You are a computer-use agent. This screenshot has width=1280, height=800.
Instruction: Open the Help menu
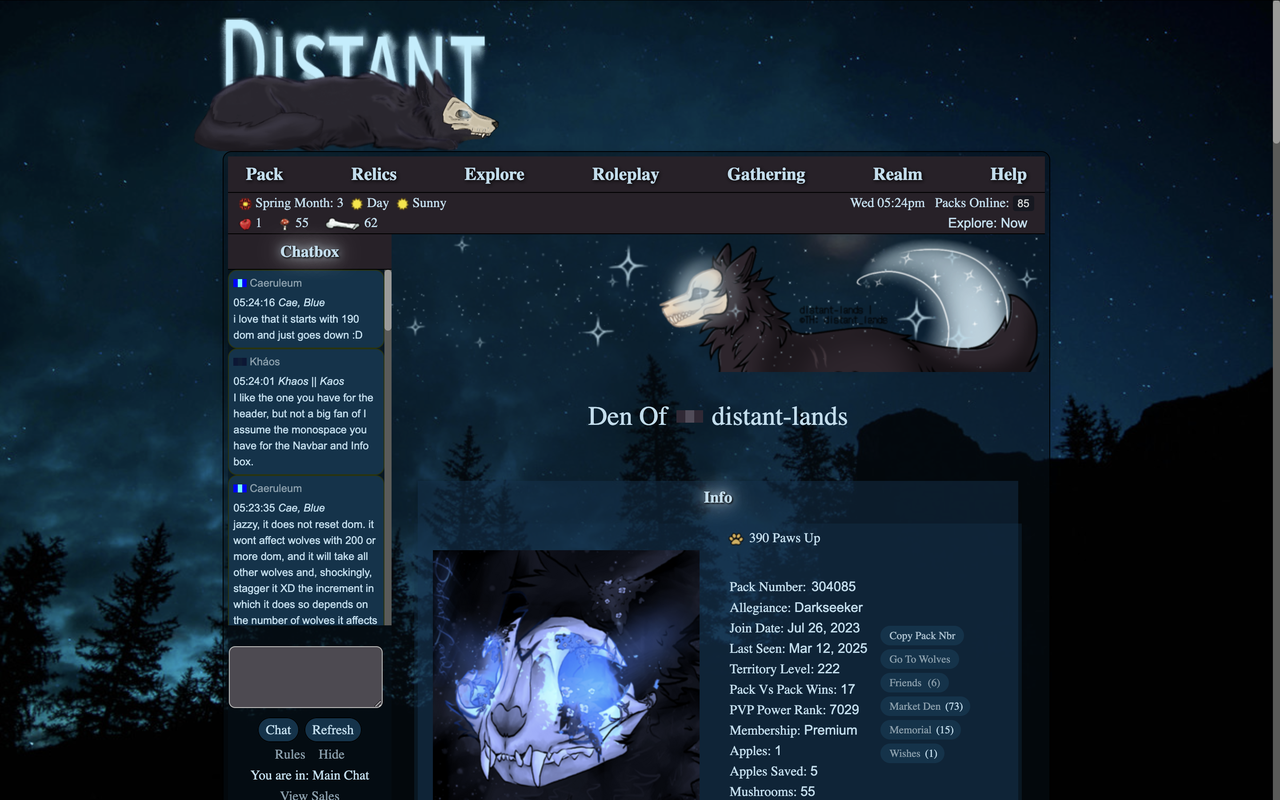tap(1008, 174)
